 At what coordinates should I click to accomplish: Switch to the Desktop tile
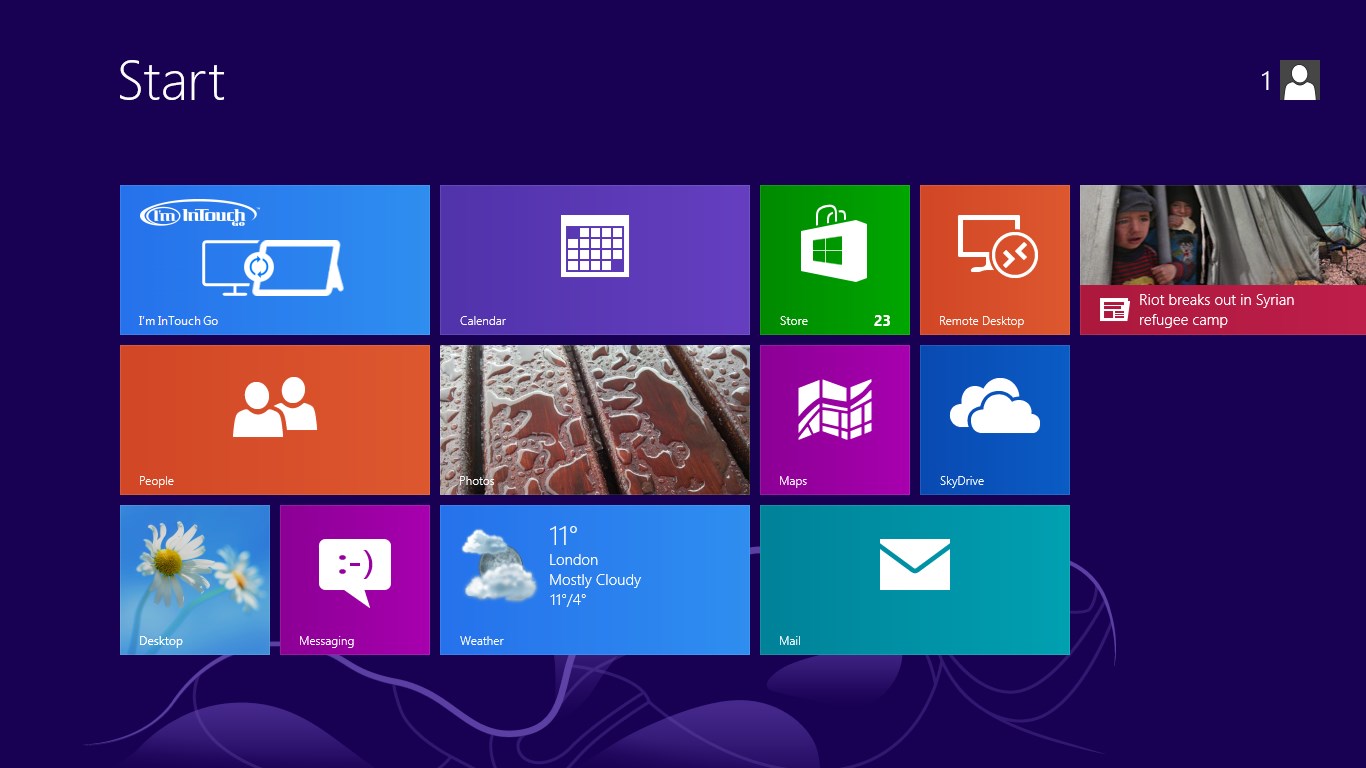(195, 580)
